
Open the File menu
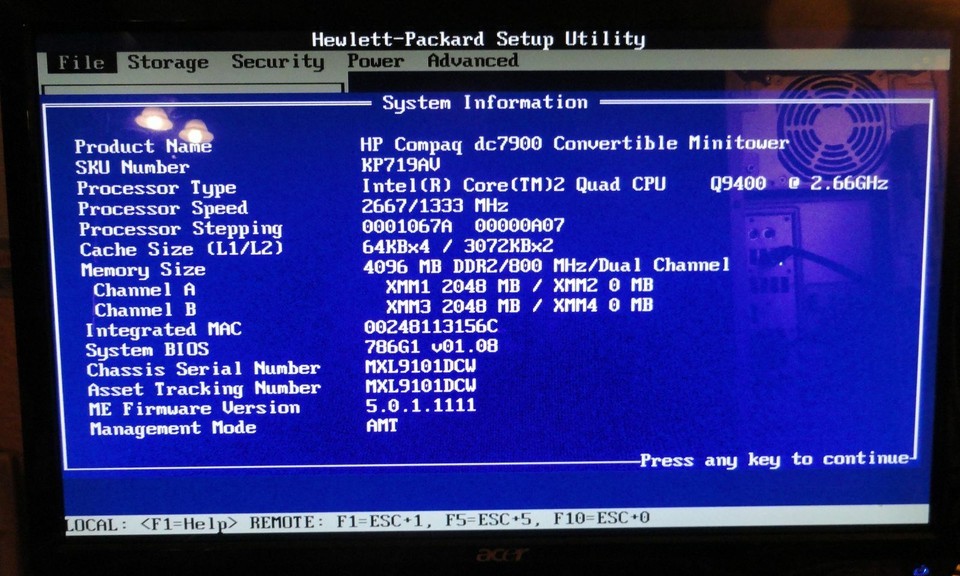(80, 63)
